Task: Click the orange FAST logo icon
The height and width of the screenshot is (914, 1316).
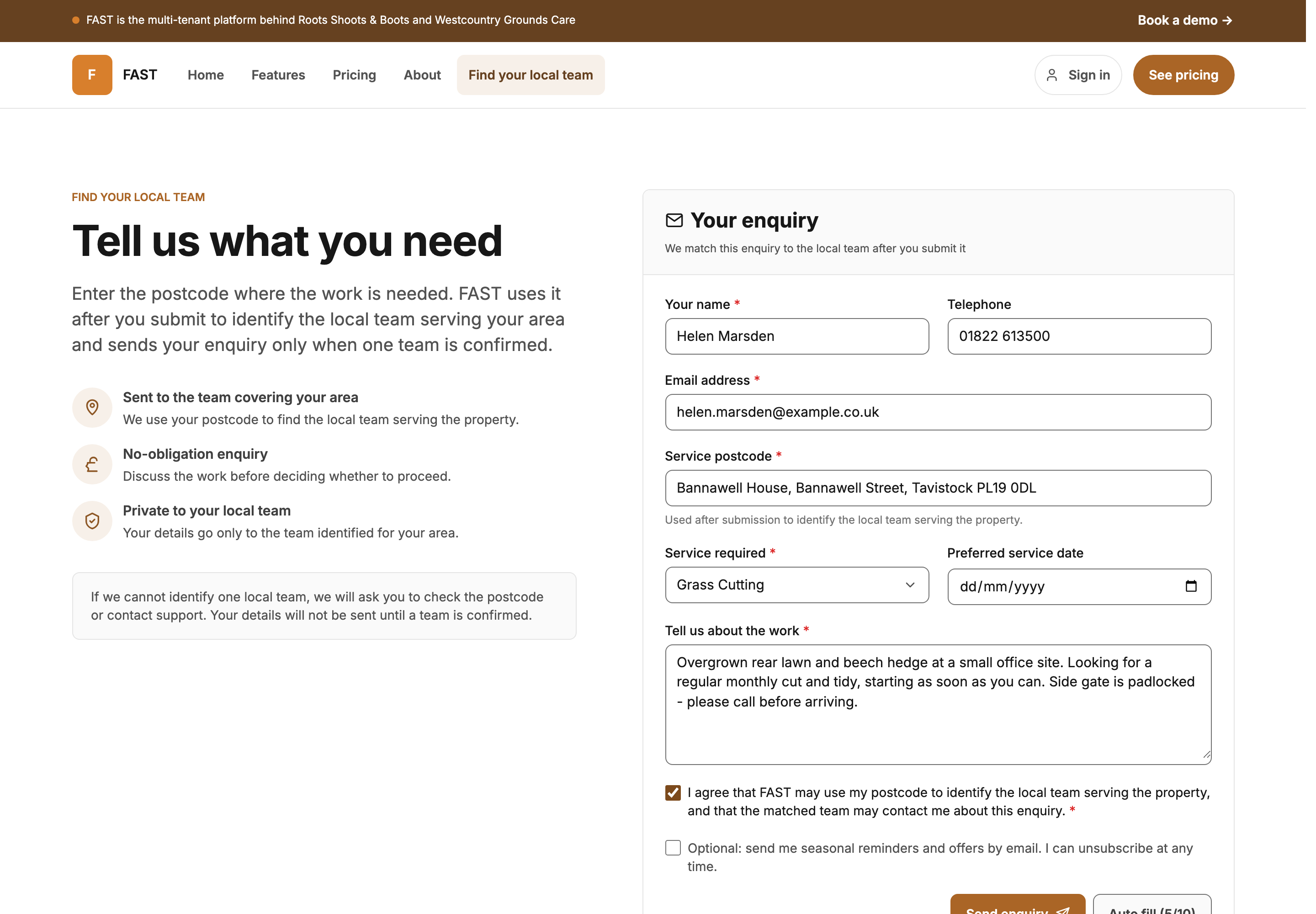Action: click(x=92, y=75)
